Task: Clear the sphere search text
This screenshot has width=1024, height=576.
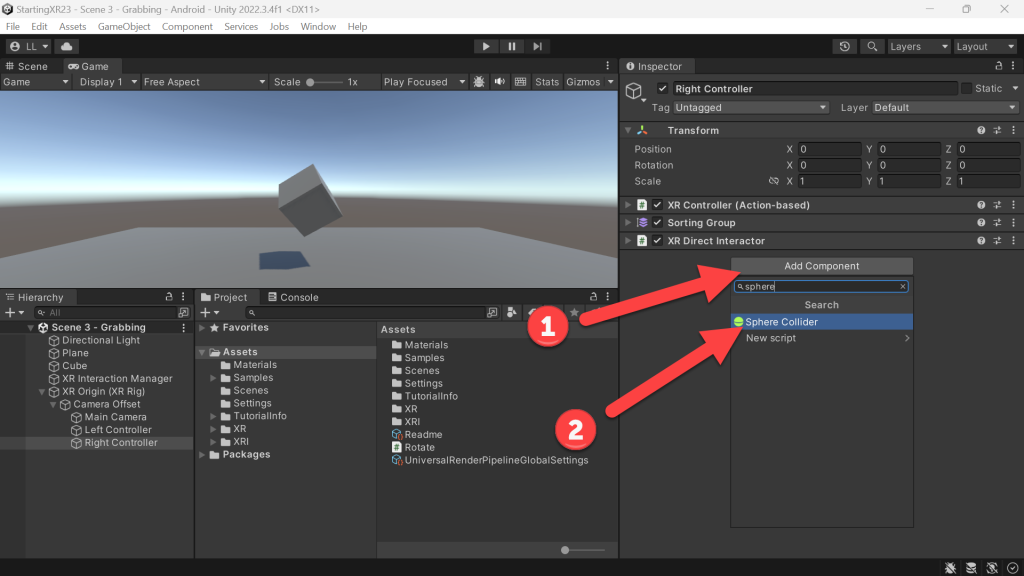Action: [903, 286]
